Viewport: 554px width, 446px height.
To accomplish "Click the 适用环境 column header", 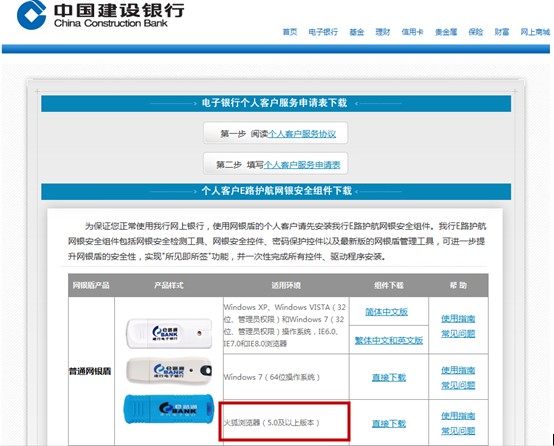I will [286, 285].
